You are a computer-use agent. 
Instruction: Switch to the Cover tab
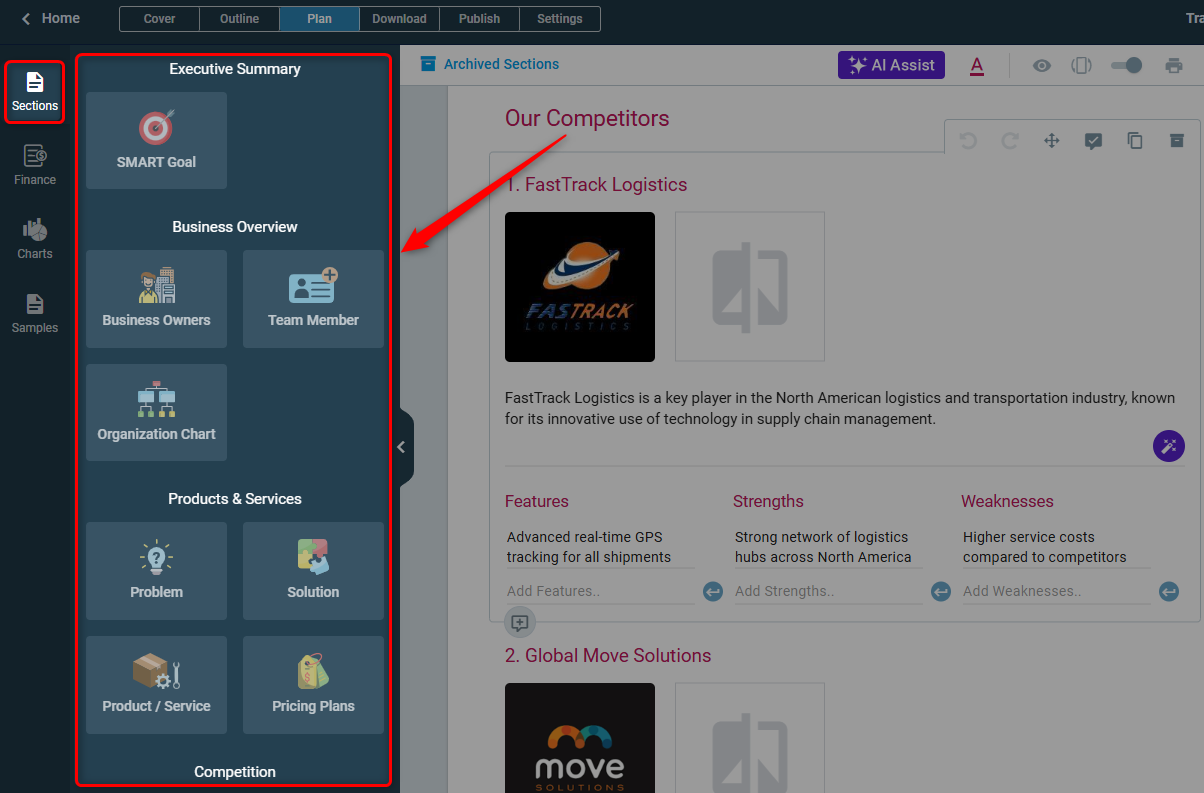pyautogui.click(x=159, y=19)
